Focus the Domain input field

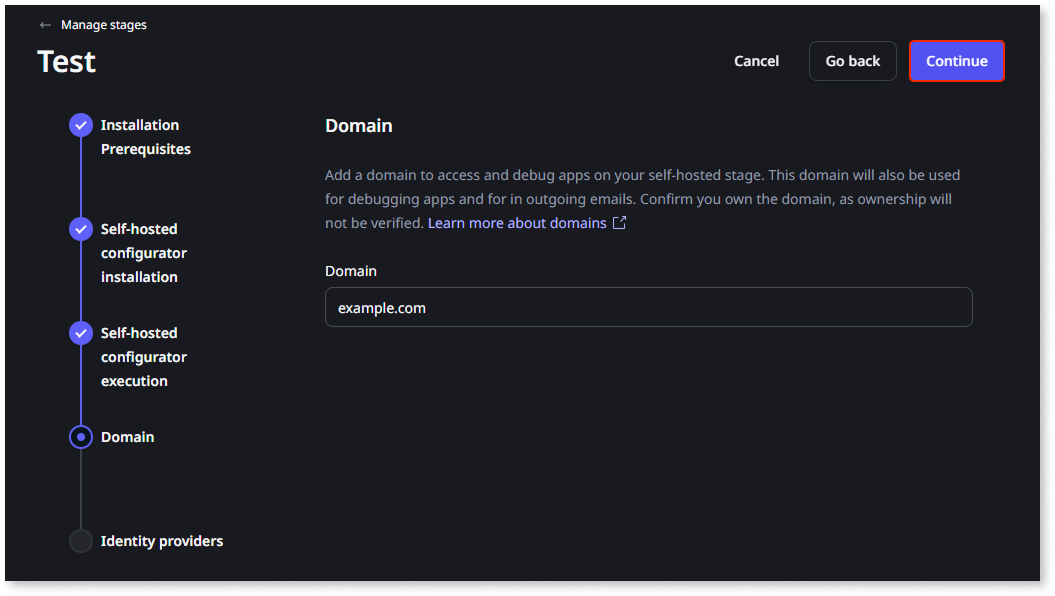[649, 307]
